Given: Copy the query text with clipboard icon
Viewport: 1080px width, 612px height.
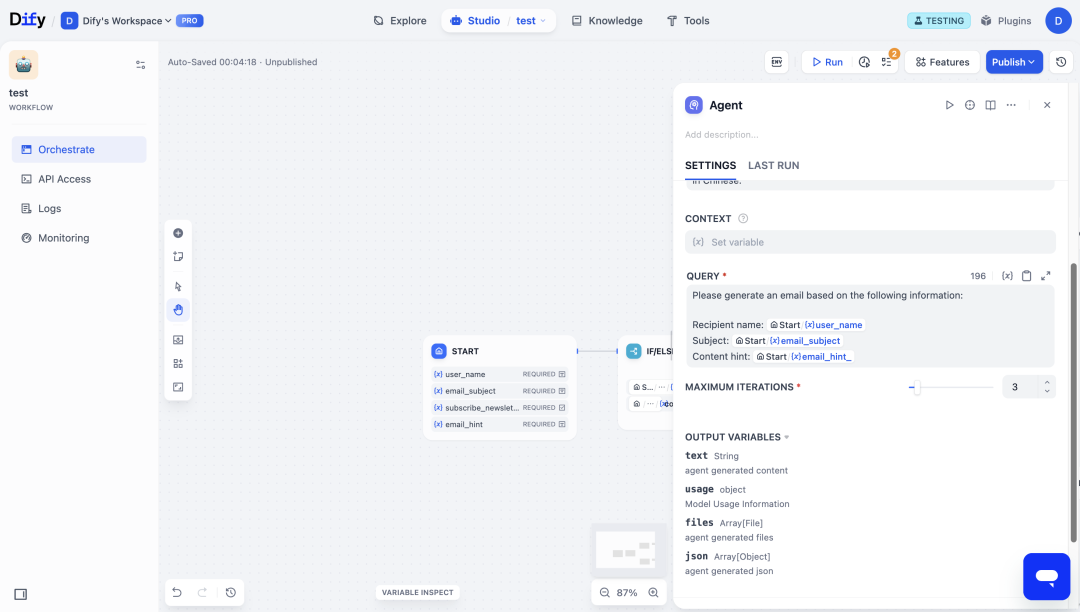Looking at the screenshot, I should tap(1026, 276).
